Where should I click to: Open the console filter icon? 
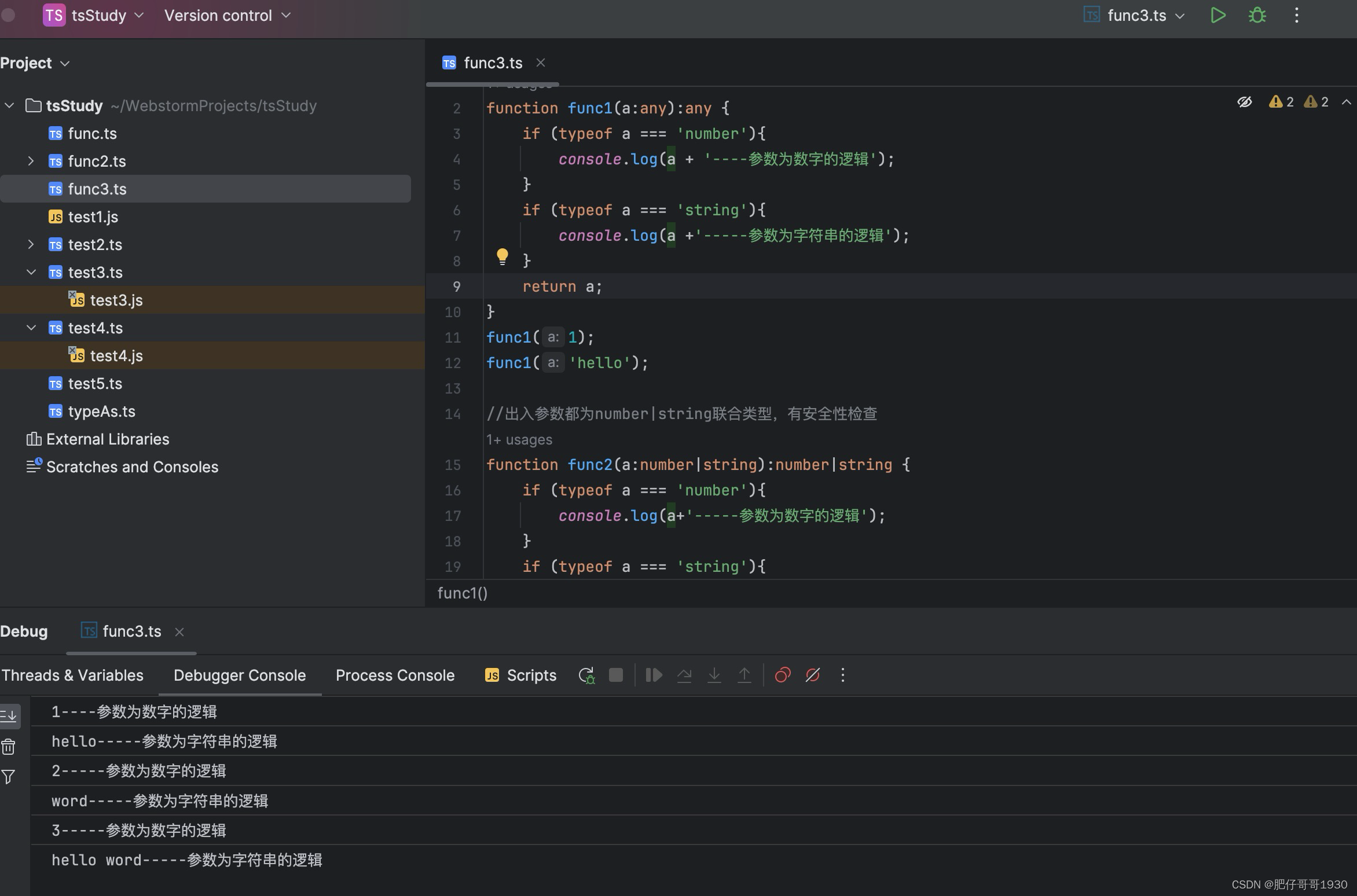coord(8,777)
